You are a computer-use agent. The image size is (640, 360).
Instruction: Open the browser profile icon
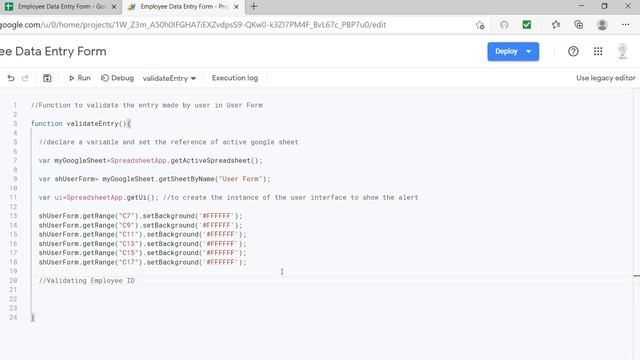click(x=602, y=25)
